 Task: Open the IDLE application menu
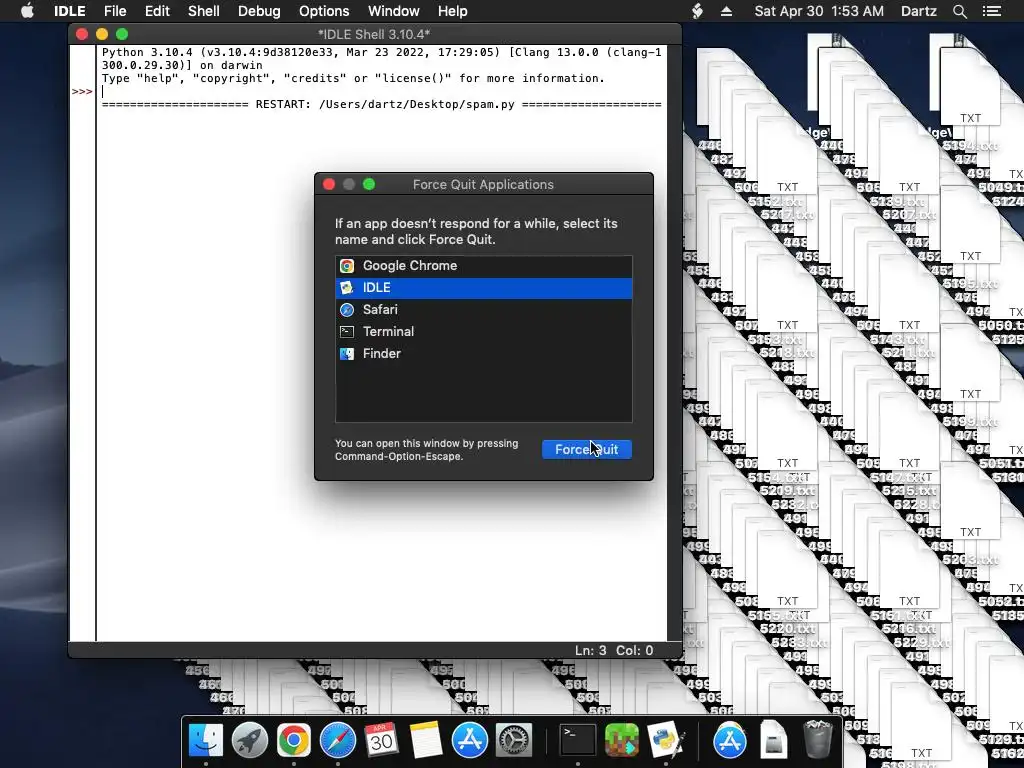pyautogui.click(x=69, y=11)
